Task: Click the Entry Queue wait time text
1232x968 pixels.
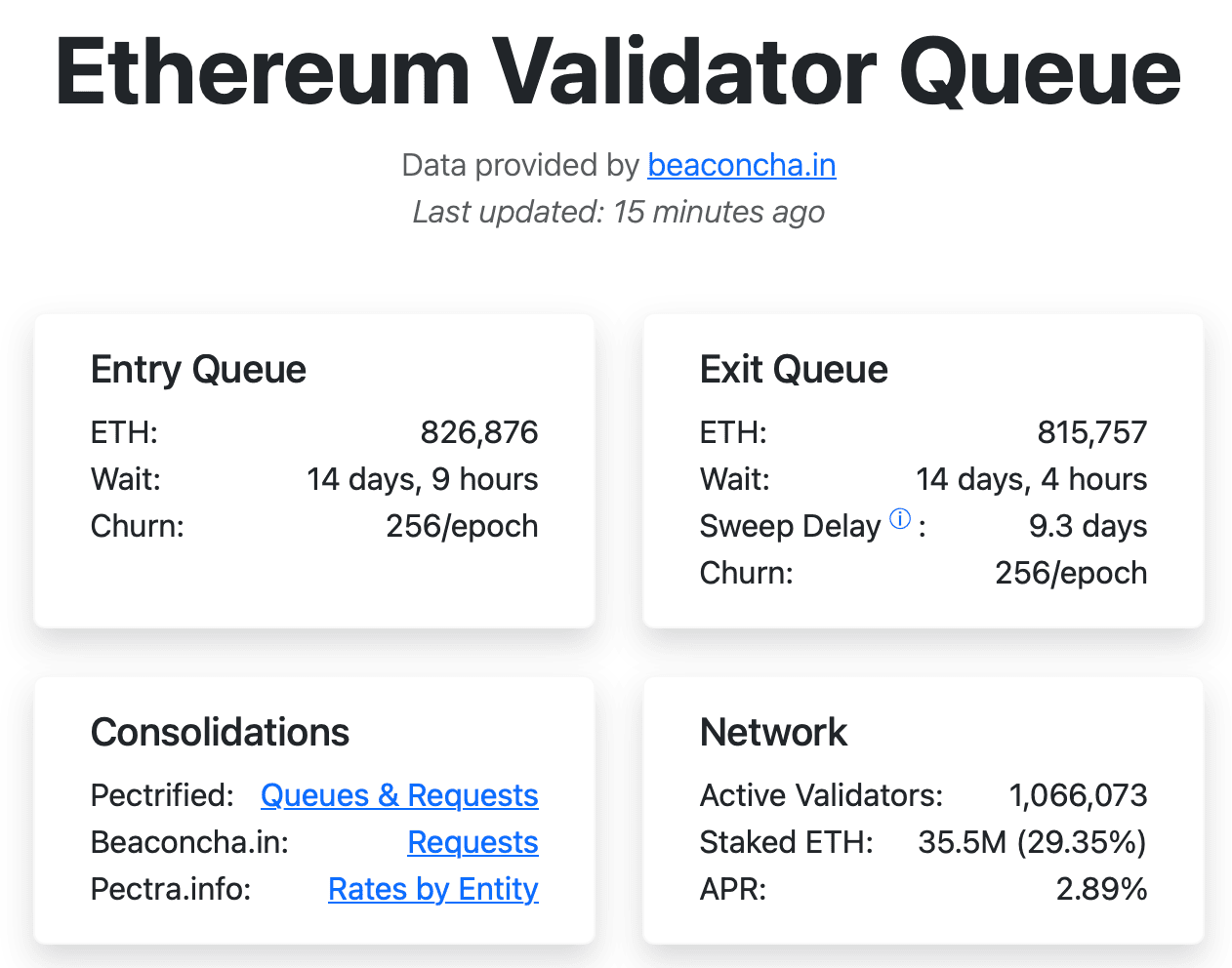Action: point(422,479)
